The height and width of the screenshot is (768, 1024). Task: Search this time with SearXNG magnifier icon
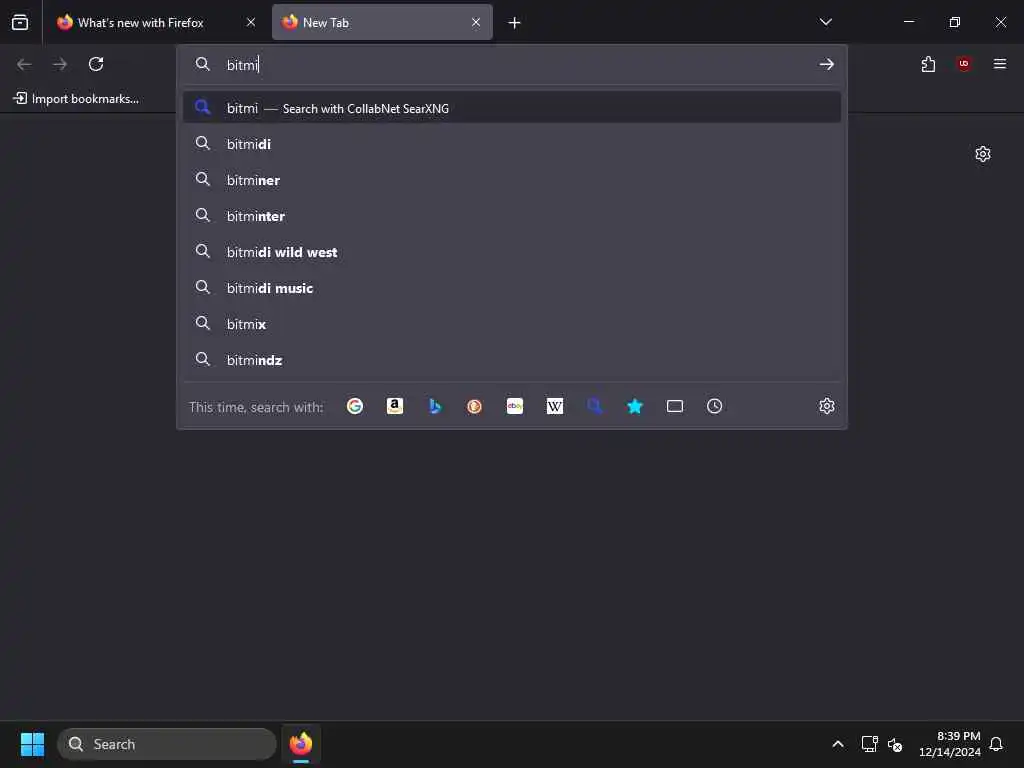pyautogui.click(x=595, y=406)
